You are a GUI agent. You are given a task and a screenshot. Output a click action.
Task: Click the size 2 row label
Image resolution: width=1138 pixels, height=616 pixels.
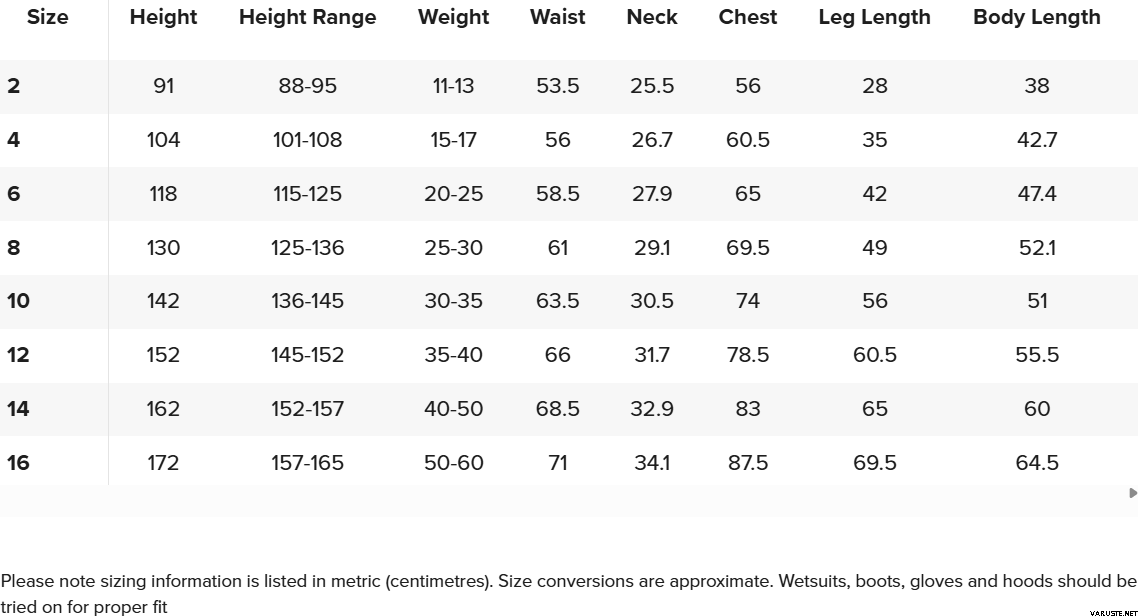coord(14,86)
